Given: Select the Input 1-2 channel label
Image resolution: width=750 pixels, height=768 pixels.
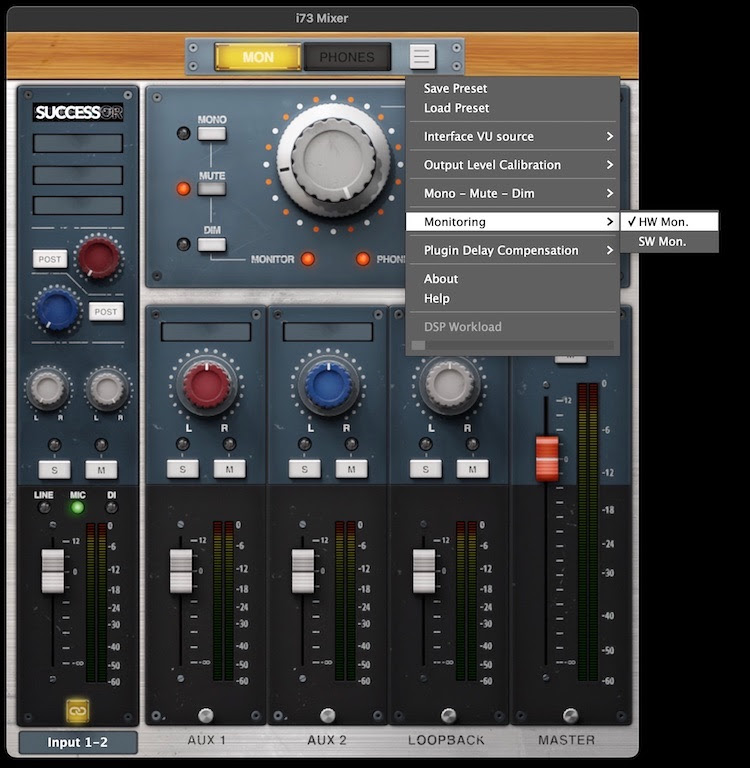Looking at the screenshot, I should [x=78, y=742].
